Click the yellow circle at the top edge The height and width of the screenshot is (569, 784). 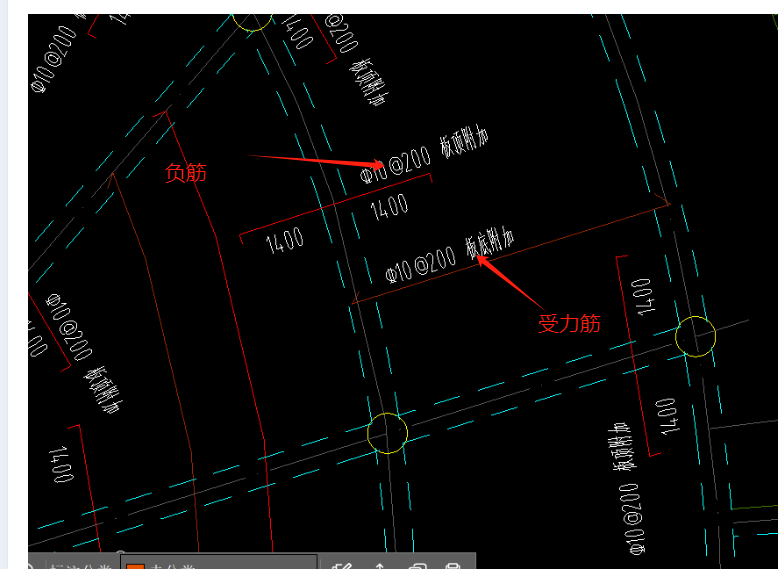coord(252,22)
